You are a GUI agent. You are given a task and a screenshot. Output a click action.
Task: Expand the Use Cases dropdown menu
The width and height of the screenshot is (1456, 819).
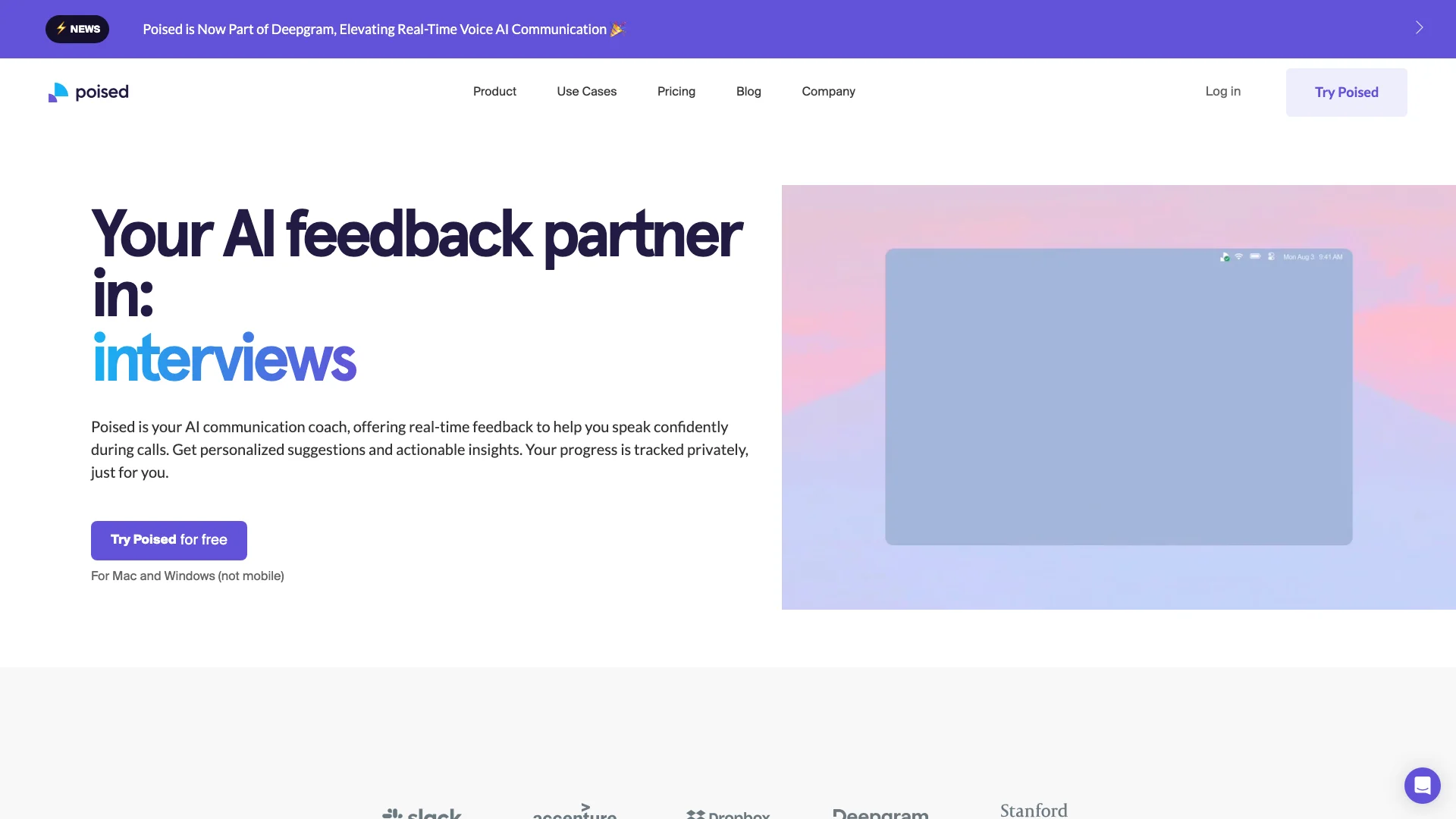[x=586, y=91]
